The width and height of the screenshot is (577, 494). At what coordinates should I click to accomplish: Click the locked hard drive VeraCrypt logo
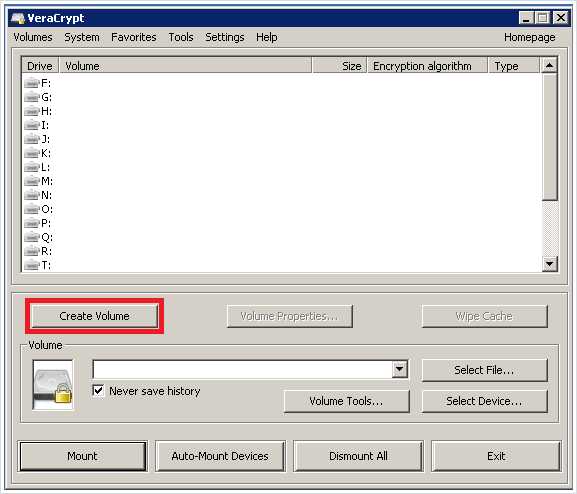coord(53,385)
